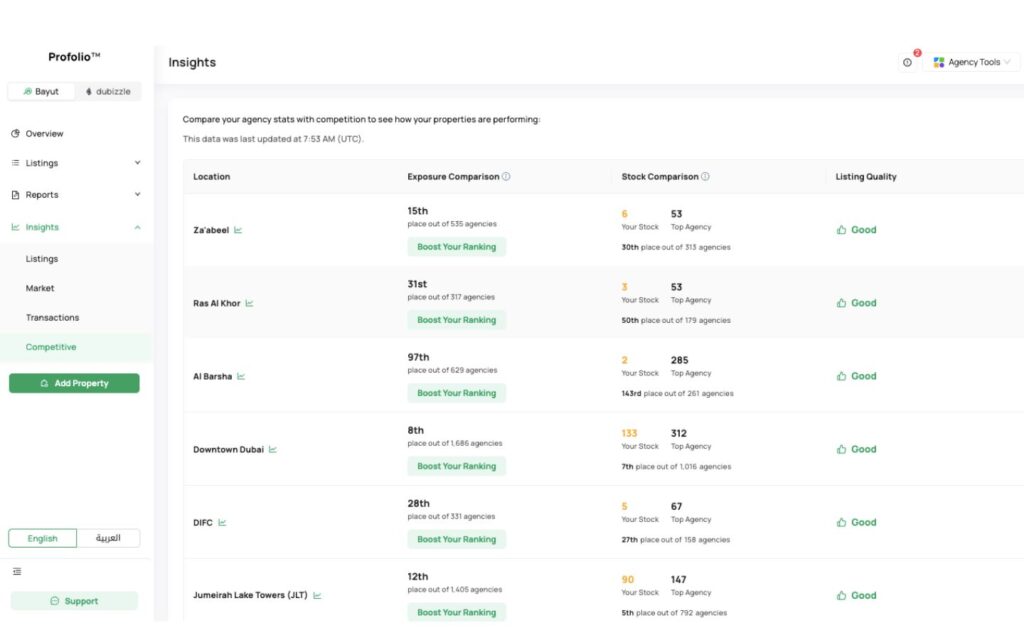
Task: Click the Ras Al Khor location name
Action: point(217,303)
